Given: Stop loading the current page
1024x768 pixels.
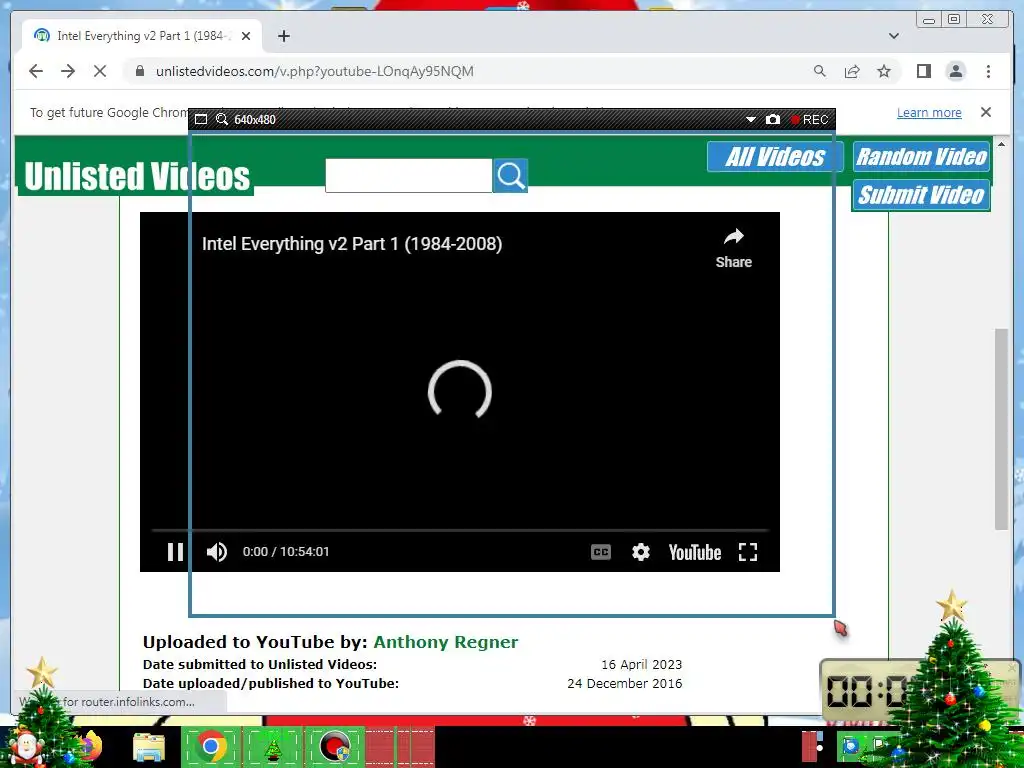Looking at the screenshot, I should click(x=100, y=71).
